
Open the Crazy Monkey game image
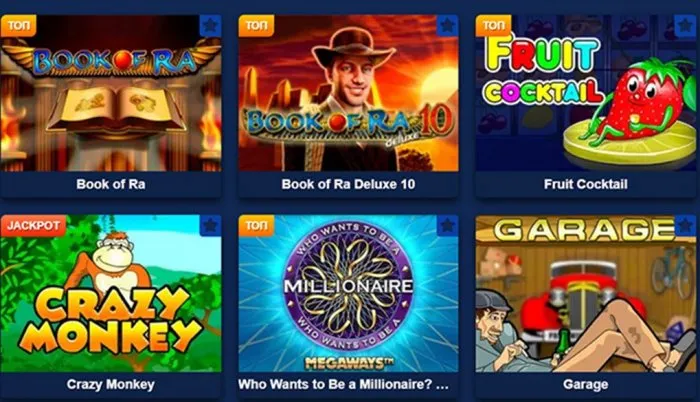tap(111, 293)
